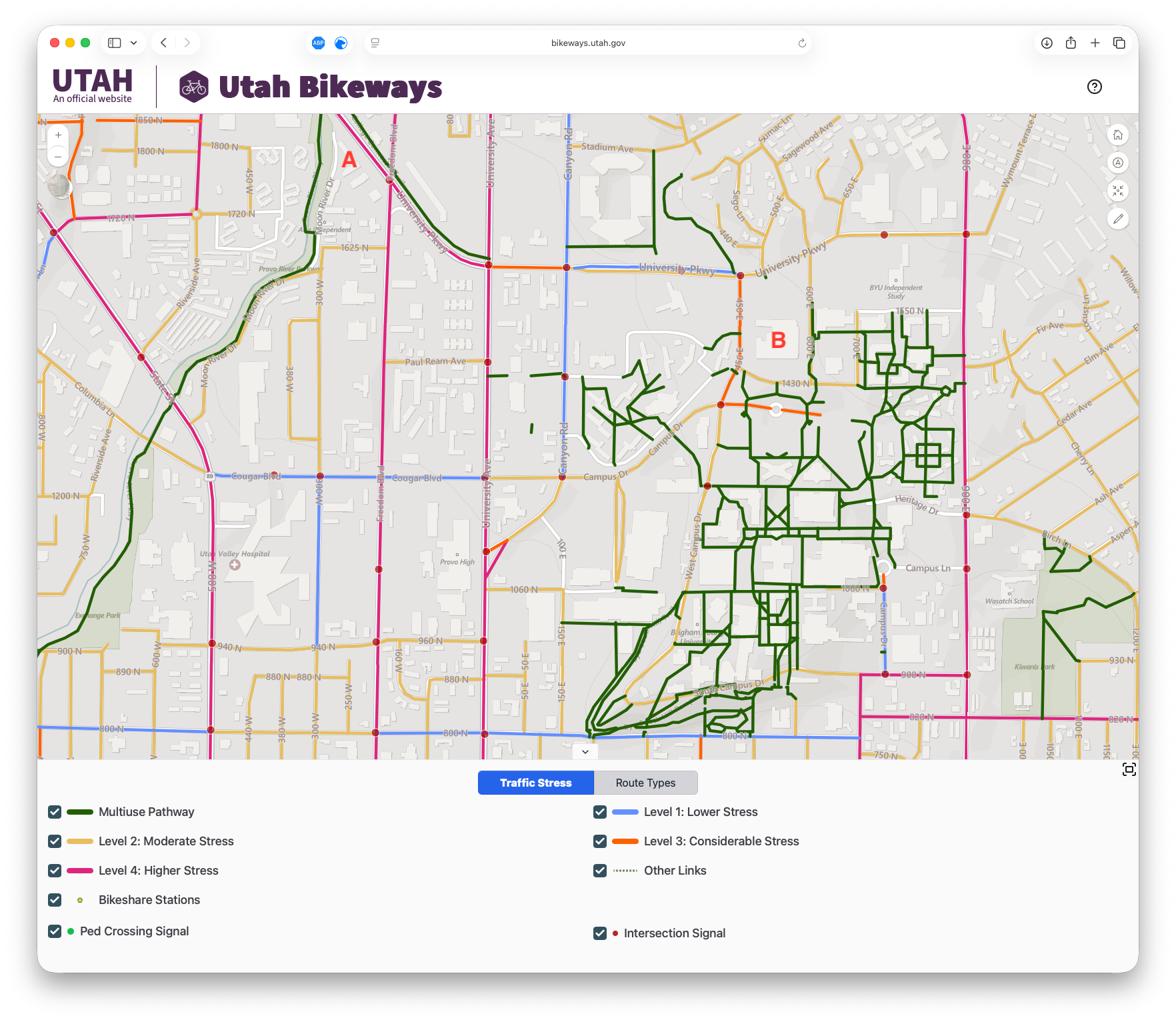Open the pencil draw tool
Image resolution: width=1176 pixels, height=1022 pixels.
tap(1118, 219)
